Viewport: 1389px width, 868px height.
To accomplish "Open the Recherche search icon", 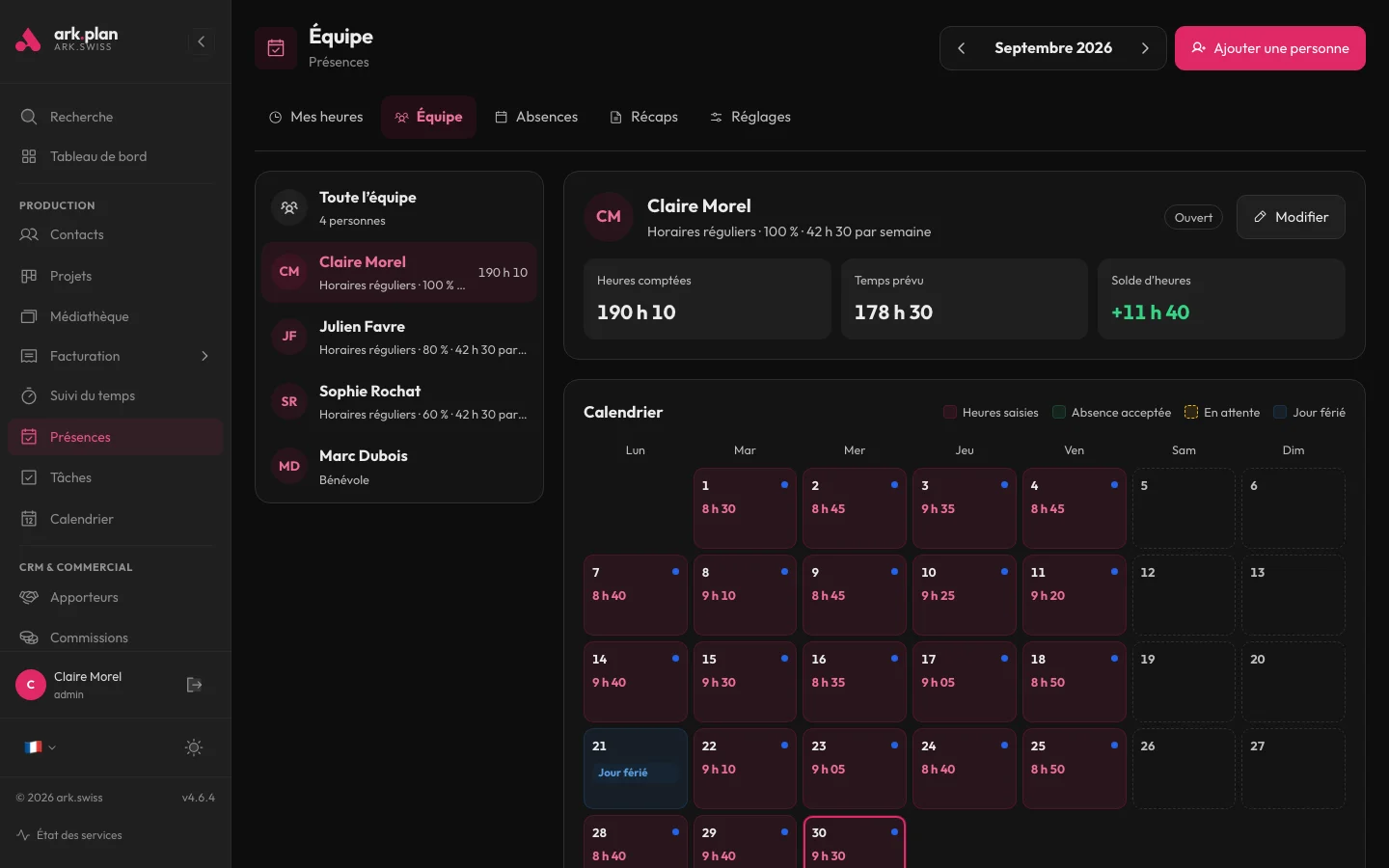I will [x=29, y=117].
